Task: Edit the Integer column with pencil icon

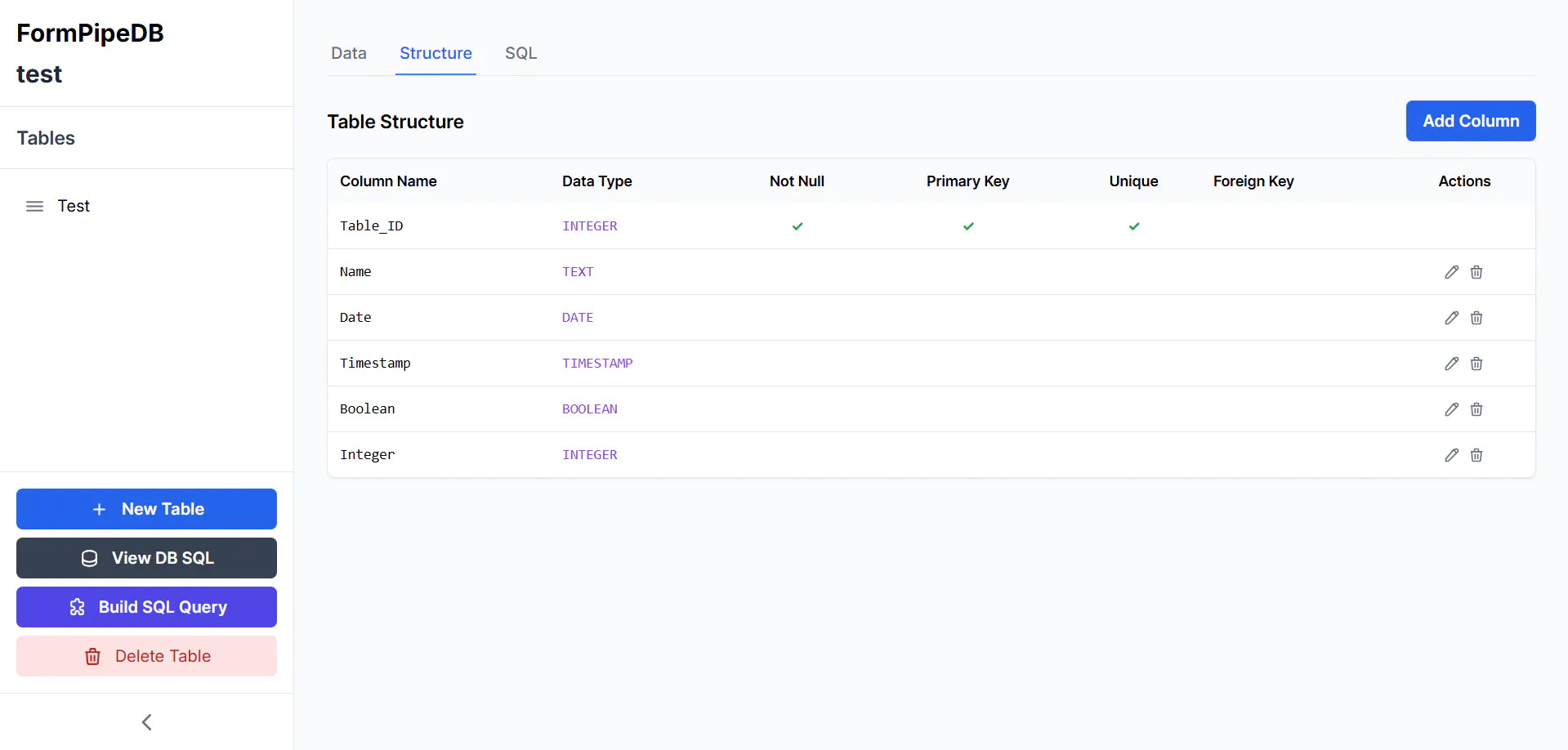Action: 1451,455
